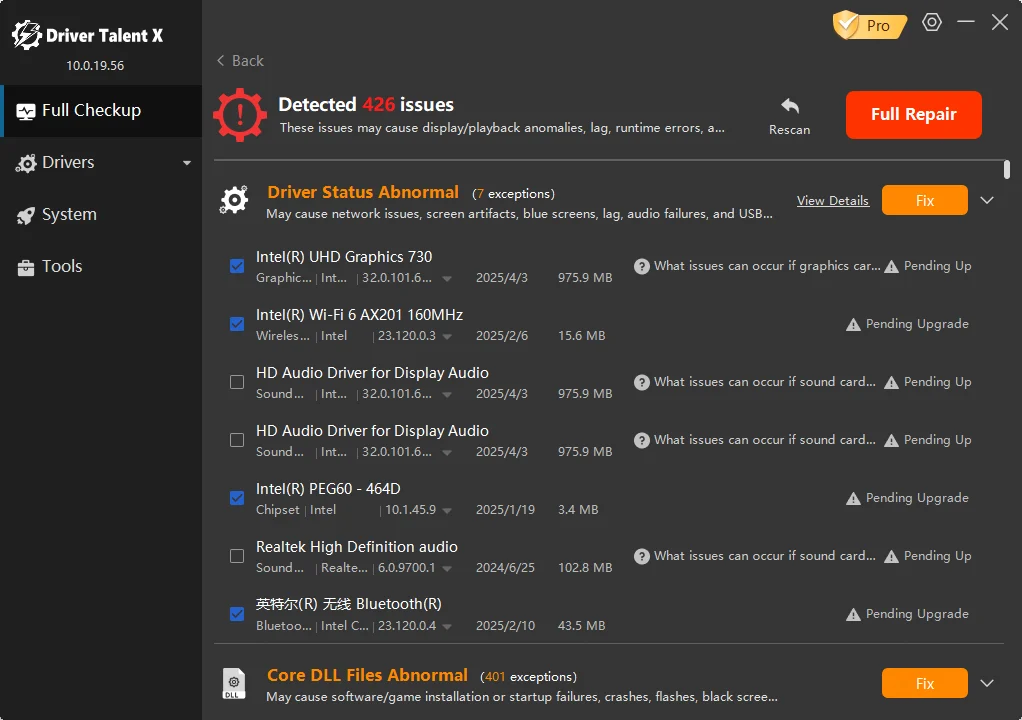Click Pending Upgrade status for Wi-Fi AX201
The height and width of the screenshot is (720, 1022).
tap(917, 324)
